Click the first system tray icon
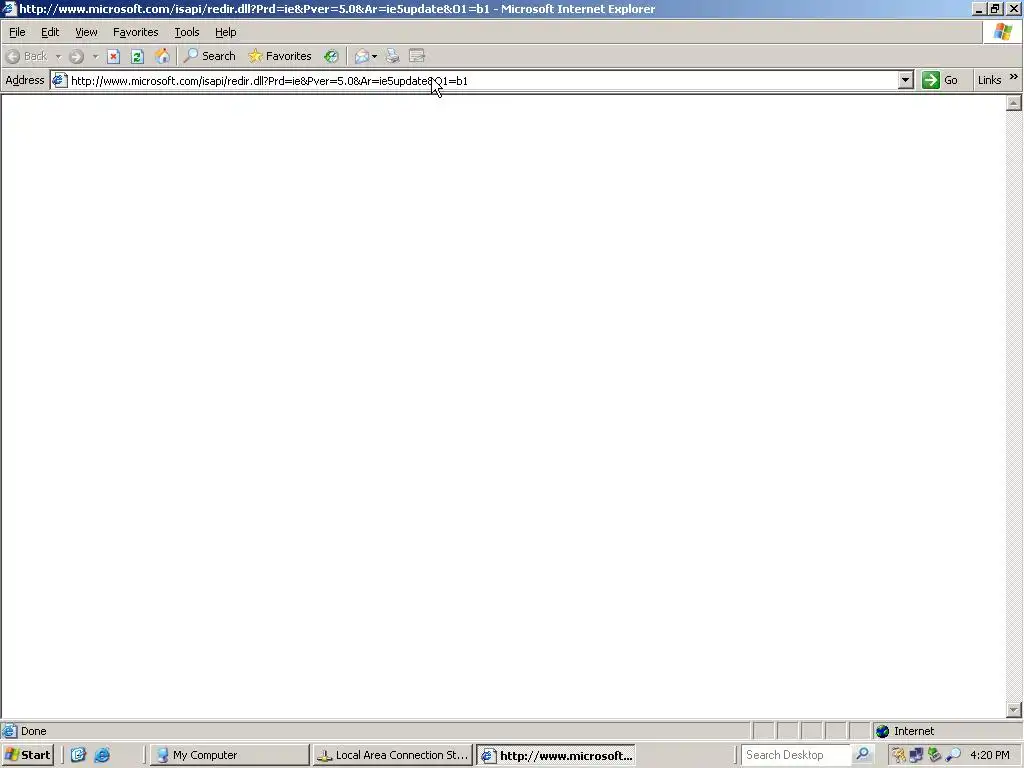The height and width of the screenshot is (768, 1024). point(899,755)
